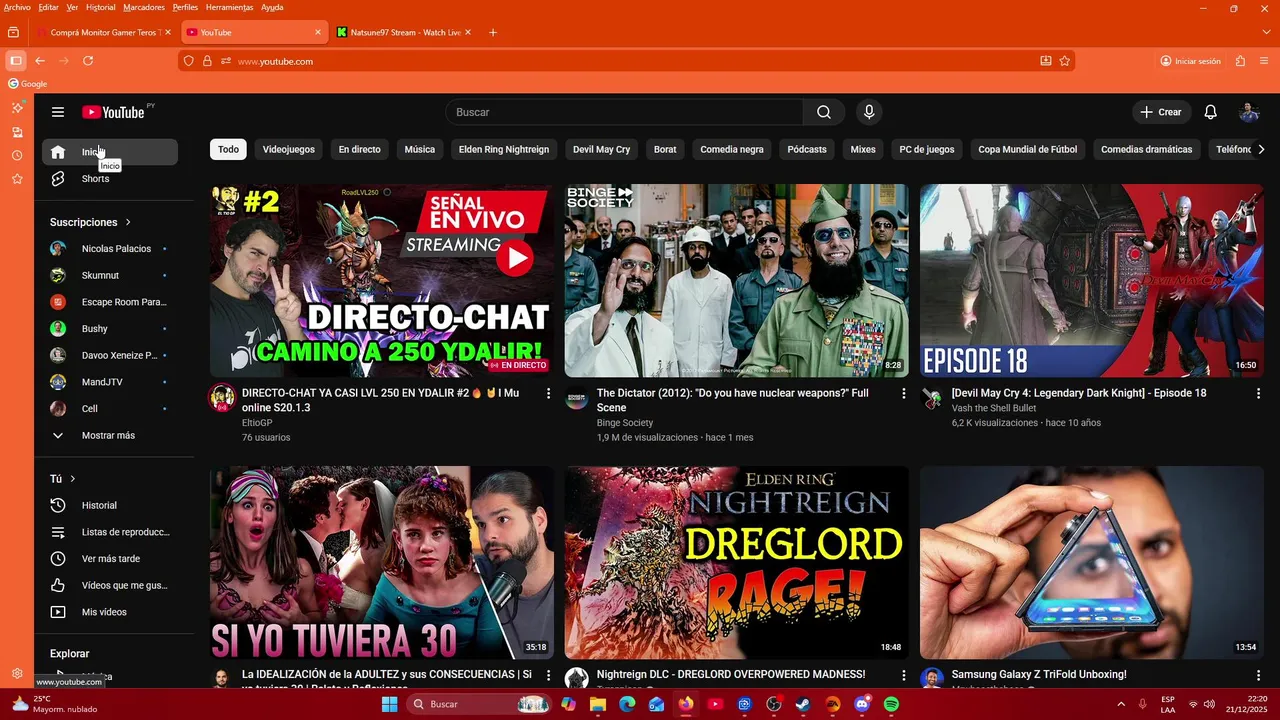Expand subscriptions with Mostrar más
Image resolution: width=1280 pixels, height=720 pixels.
pyautogui.click(x=110, y=435)
